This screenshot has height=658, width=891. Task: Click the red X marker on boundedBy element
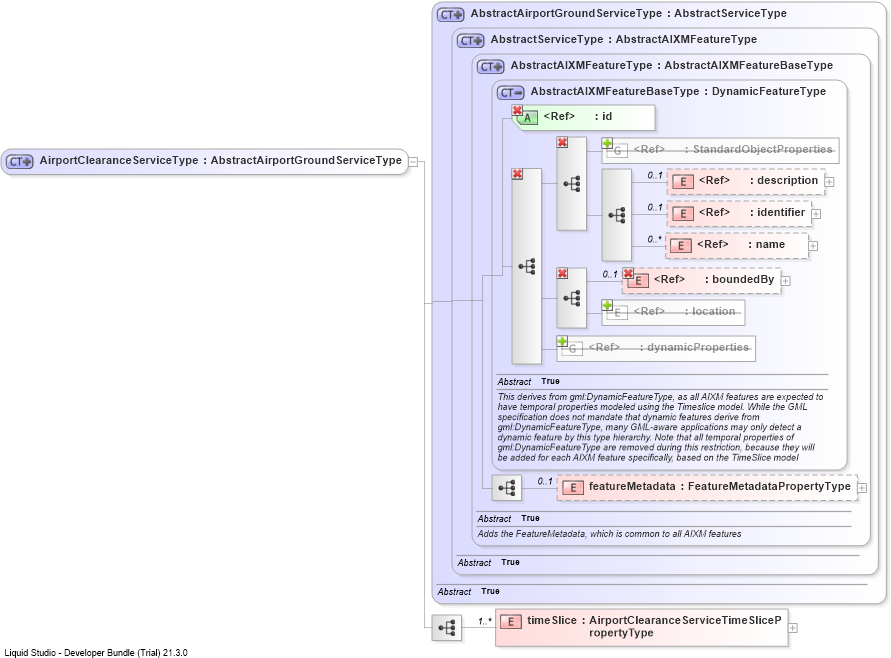[x=628, y=273]
